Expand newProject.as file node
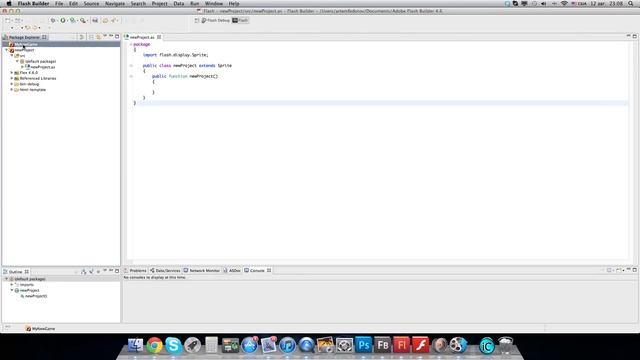Image resolution: width=640 pixels, height=360 pixels. click(x=22, y=67)
